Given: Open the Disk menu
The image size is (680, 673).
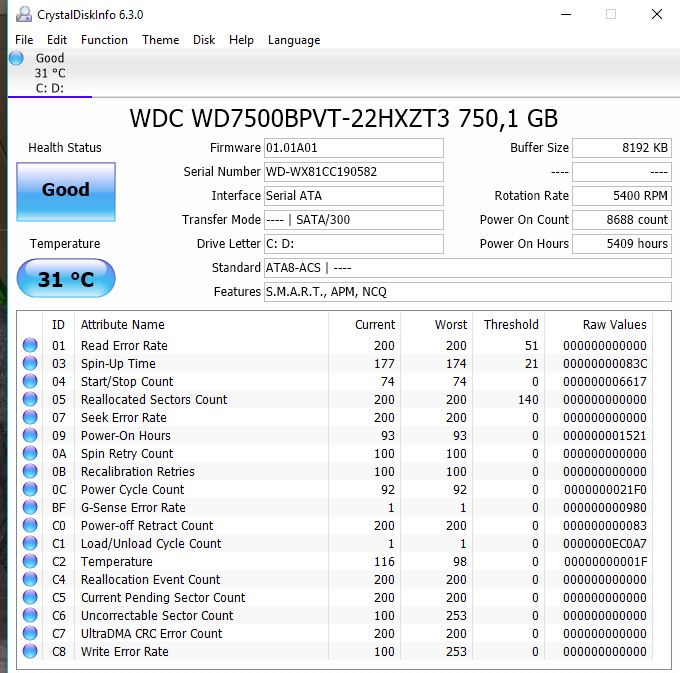Looking at the screenshot, I should tap(204, 40).
